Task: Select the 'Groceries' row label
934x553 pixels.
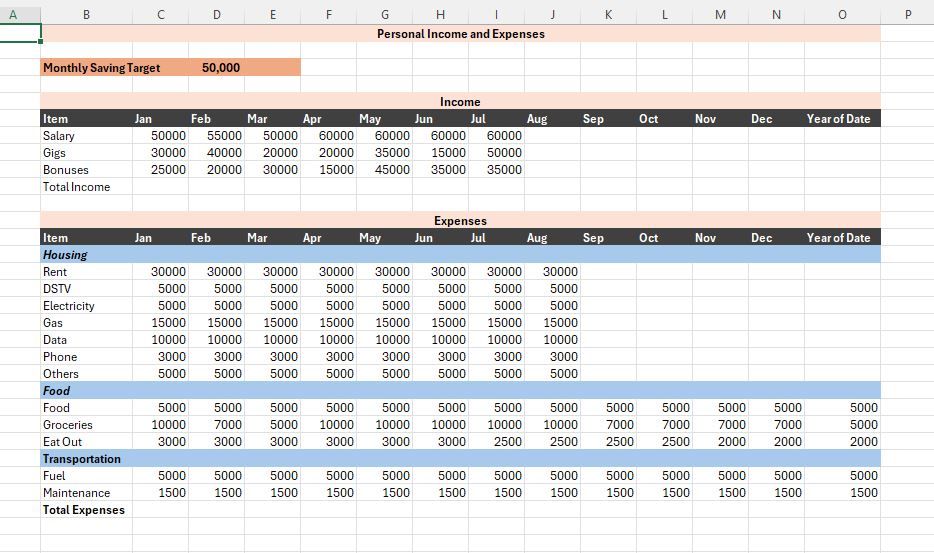Action: [x=67, y=425]
